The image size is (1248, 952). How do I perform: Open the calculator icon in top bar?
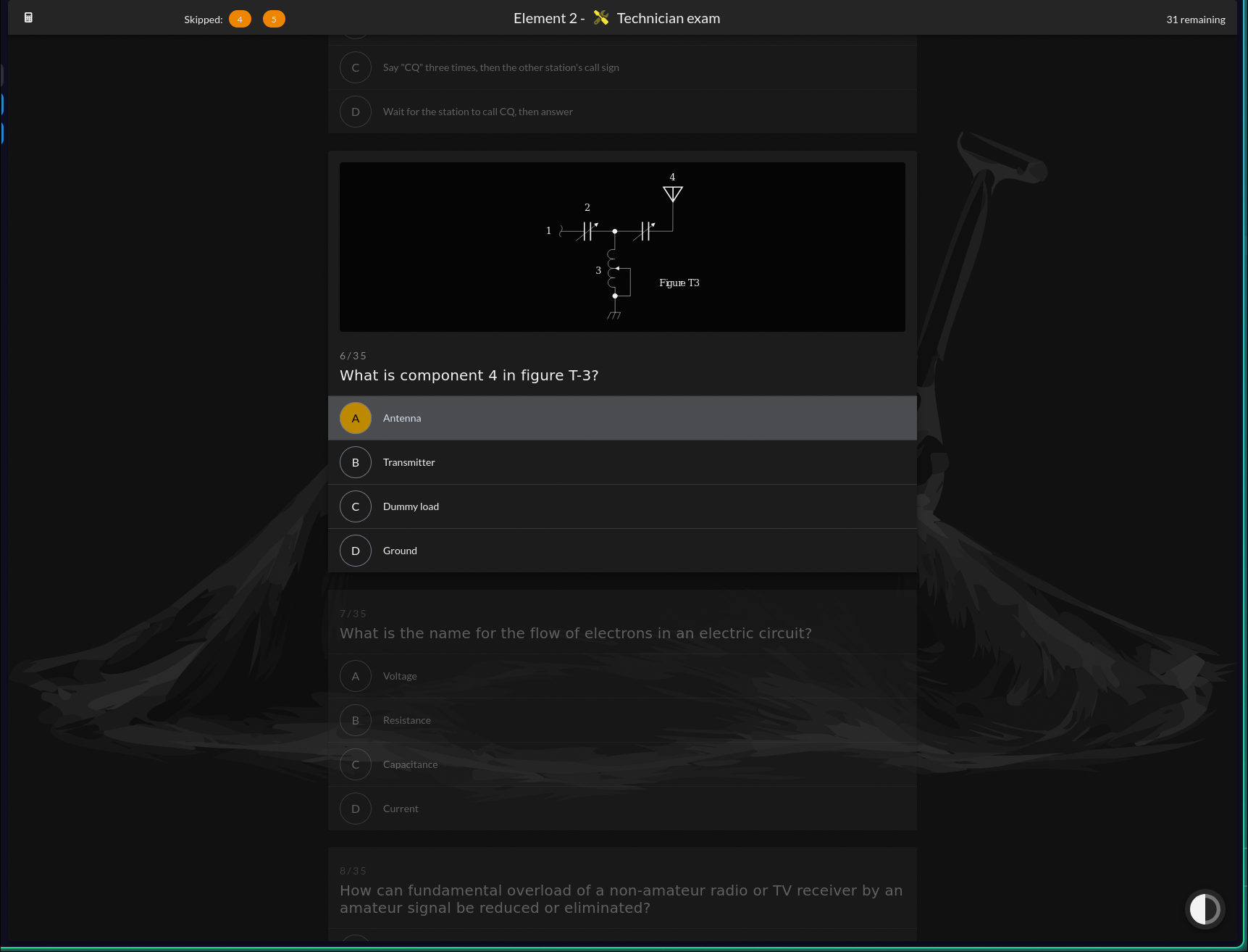click(28, 17)
